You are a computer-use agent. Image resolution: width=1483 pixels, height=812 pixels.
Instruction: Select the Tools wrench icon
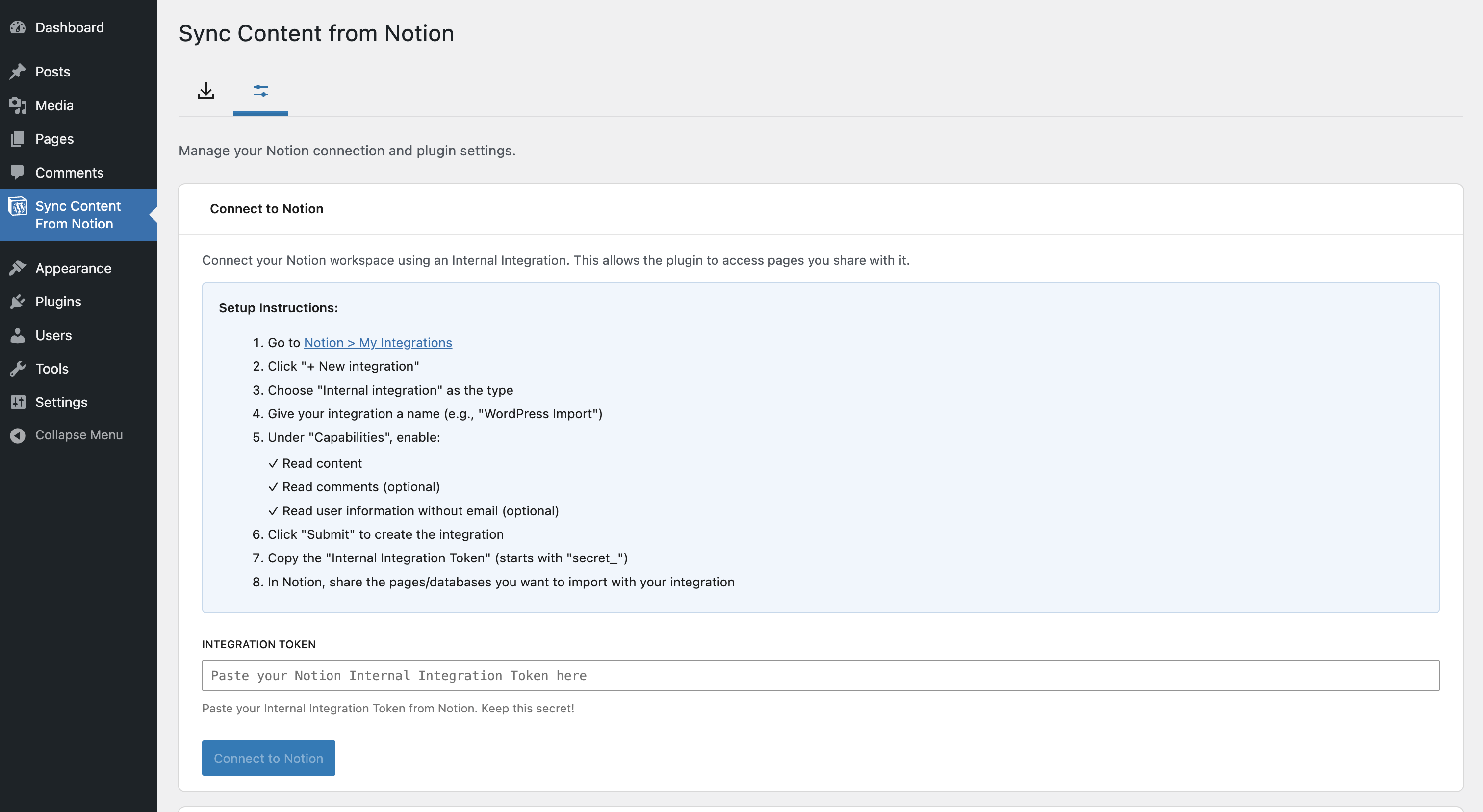pyautogui.click(x=18, y=368)
